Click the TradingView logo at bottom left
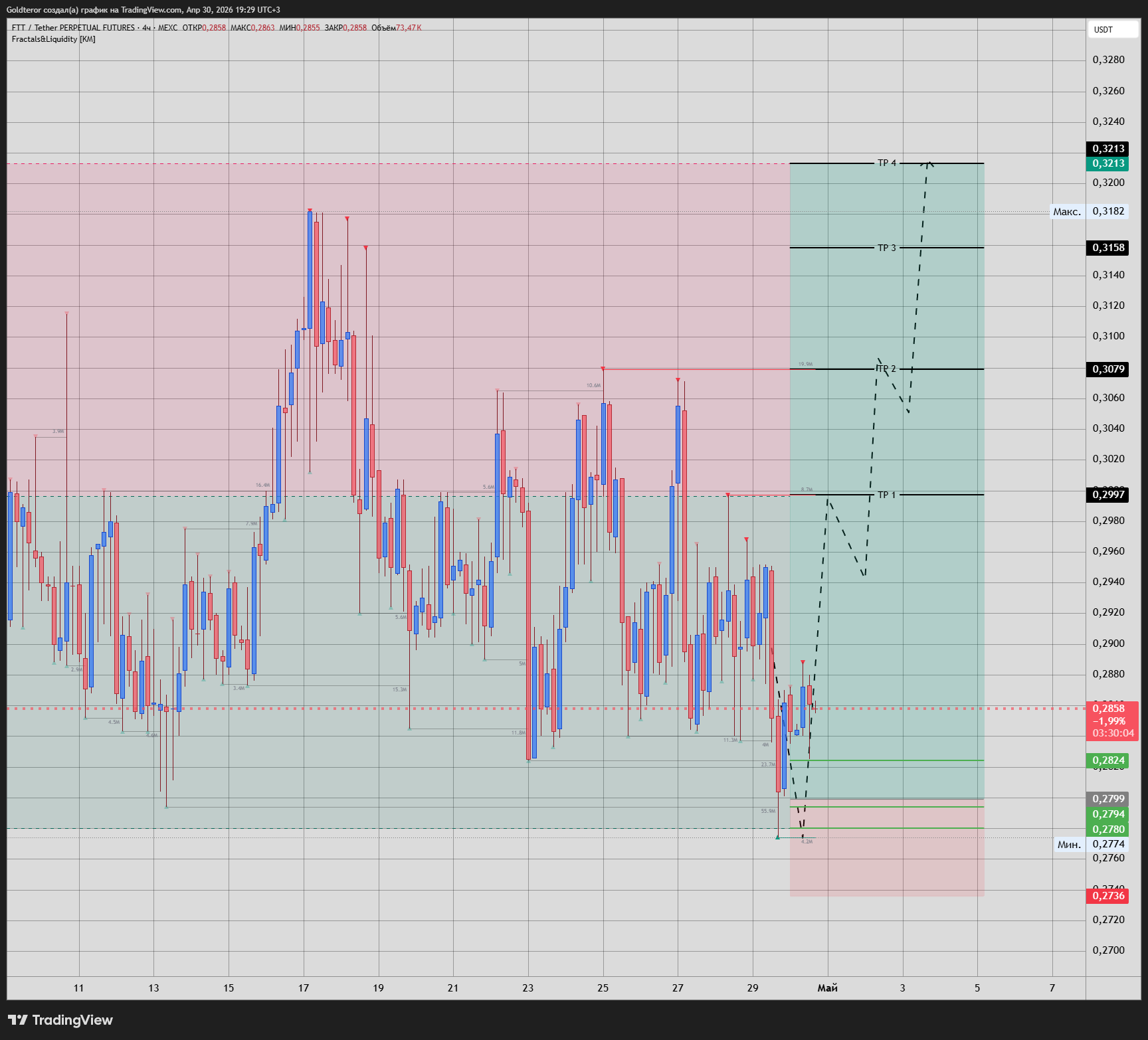The width and height of the screenshot is (1148, 1040). click(60, 1020)
